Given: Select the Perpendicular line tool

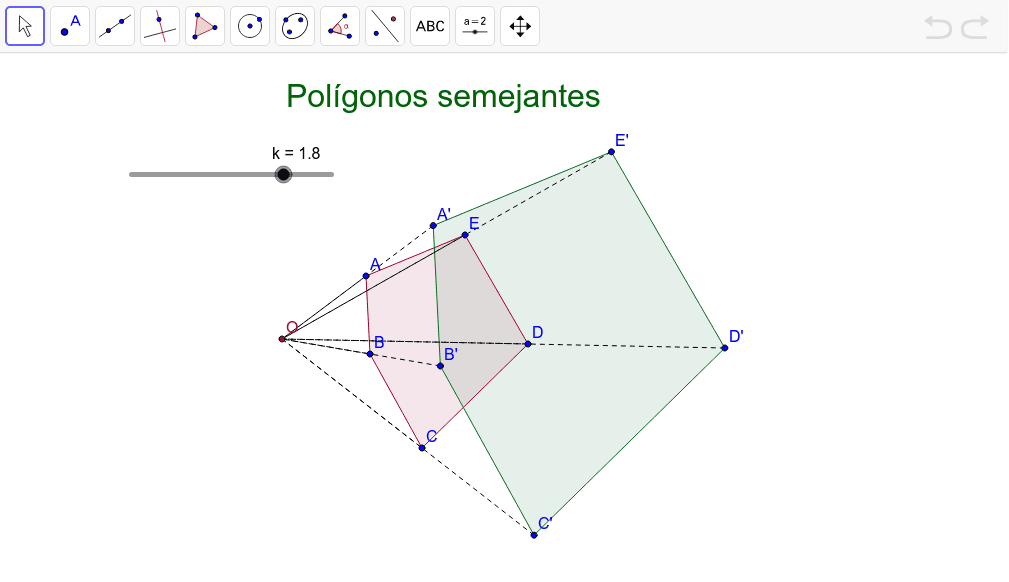Looking at the screenshot, I should [x=160, y=26].
